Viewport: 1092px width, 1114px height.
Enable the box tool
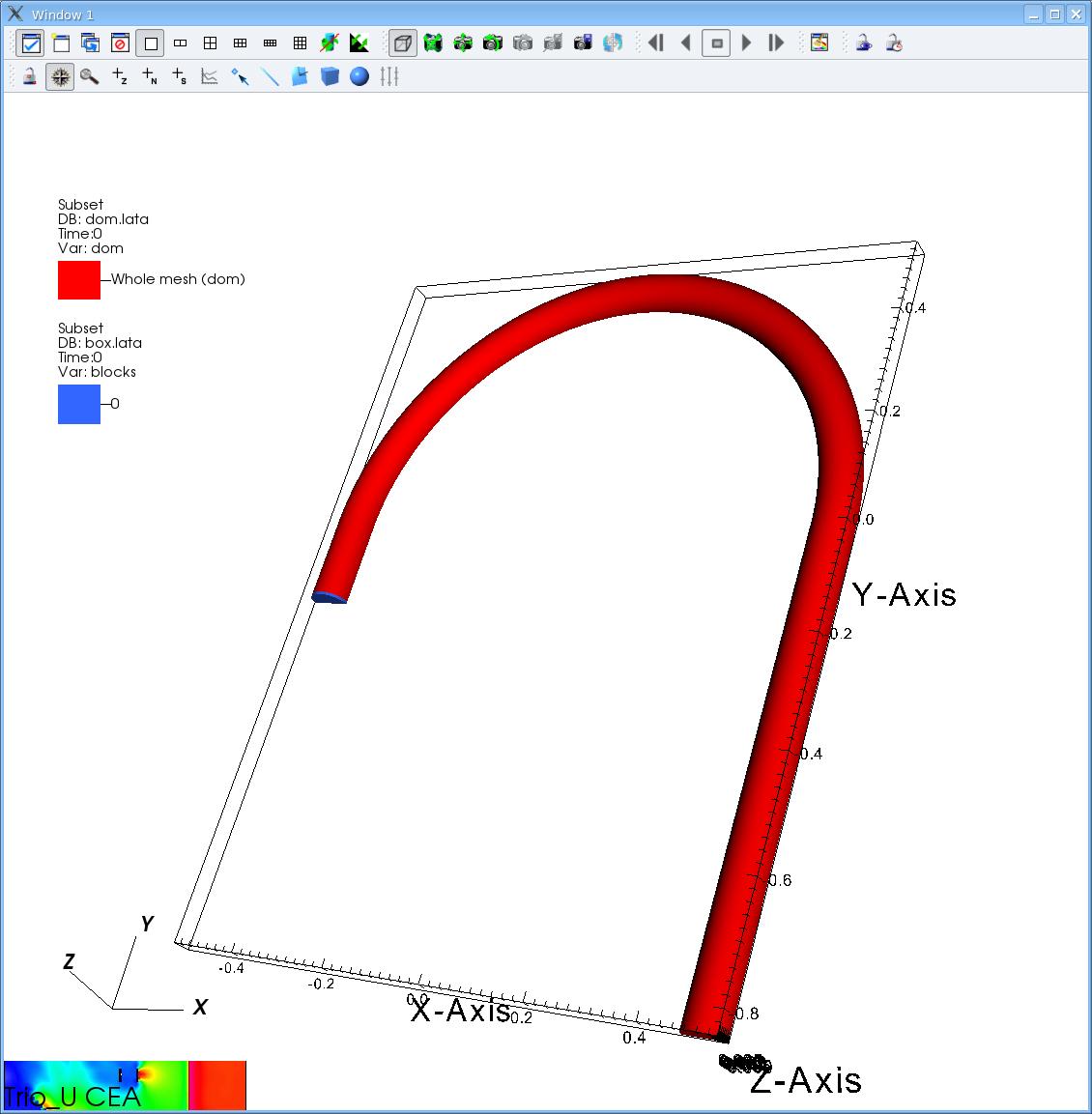tap(330, 76)
